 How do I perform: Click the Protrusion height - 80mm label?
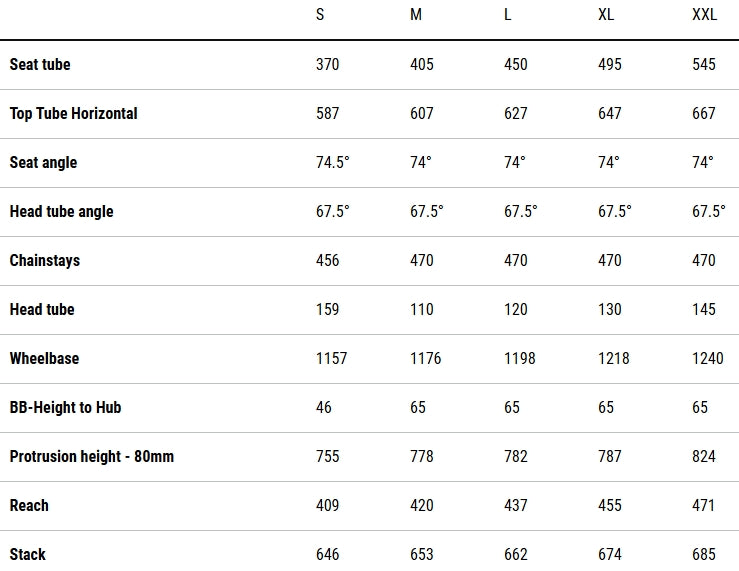coord(91,456)
